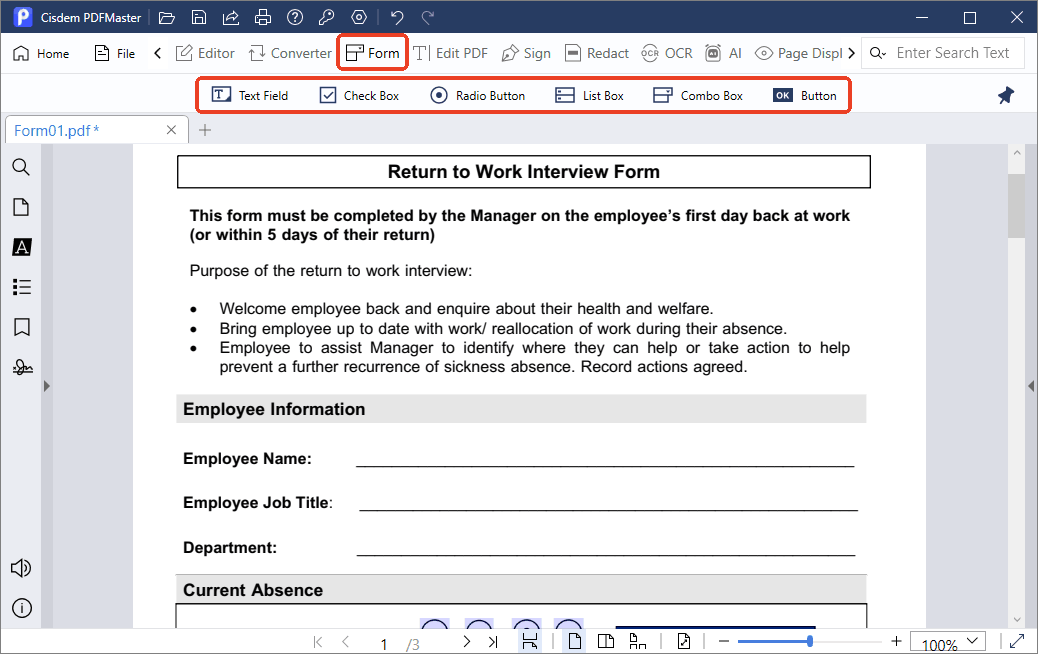Show previous ribbon tabs with left chevron

tap(158, 53)
